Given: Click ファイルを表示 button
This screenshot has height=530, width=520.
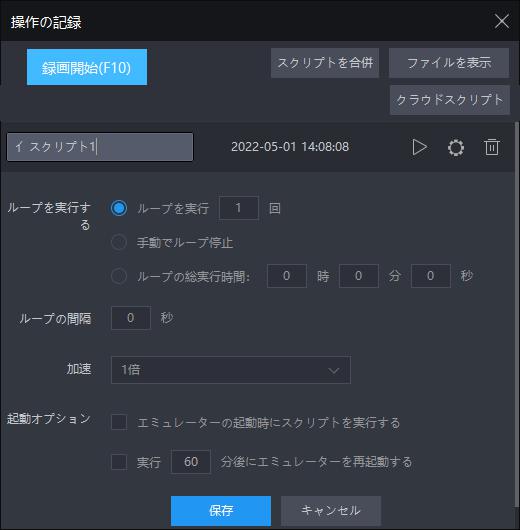Looking at the screenshot, I should tap(449, 63).
